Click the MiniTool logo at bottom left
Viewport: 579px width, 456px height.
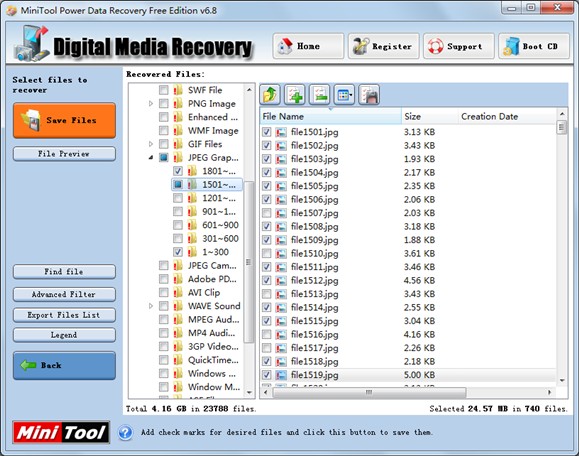61,432
